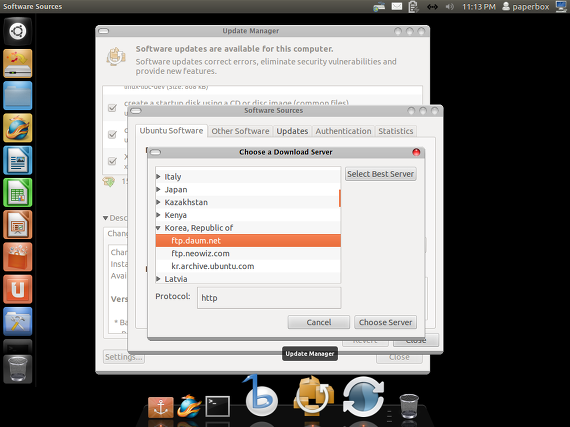570x427 pixels.
Task: Click the Close button in Update Manager
Action: point(399,357)
